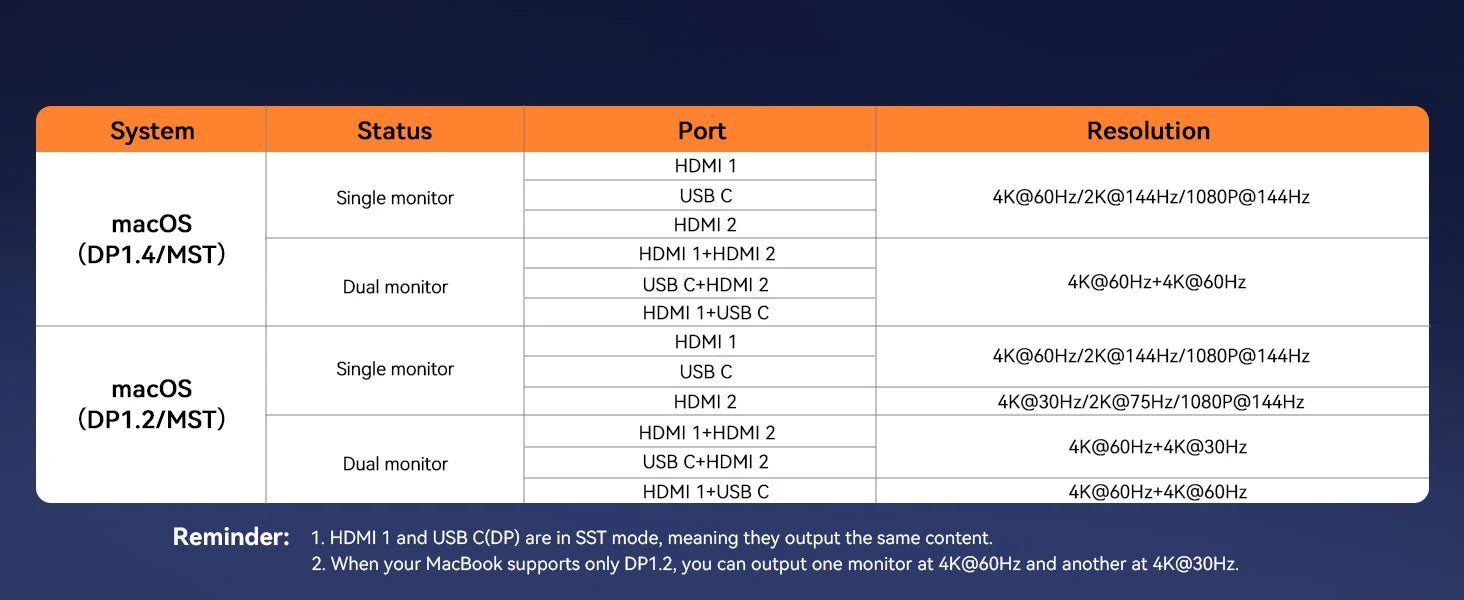Image resolution: width=1464 pixels, height=600 pixels.
Task: Select the 4K@60Hz+4K@30Hz resolution cell
Action: (1157, 447)
